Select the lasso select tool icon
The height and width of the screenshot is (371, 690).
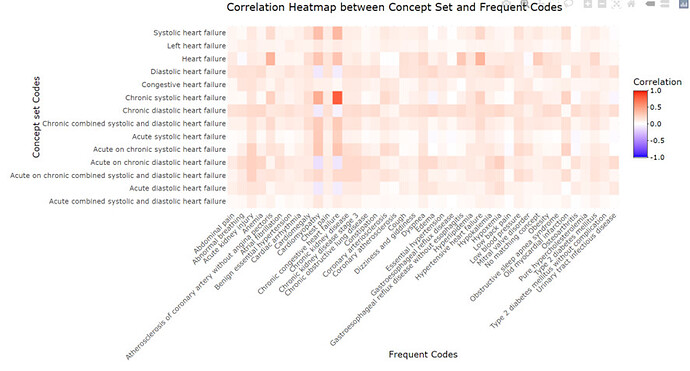[x=568, y=4]
